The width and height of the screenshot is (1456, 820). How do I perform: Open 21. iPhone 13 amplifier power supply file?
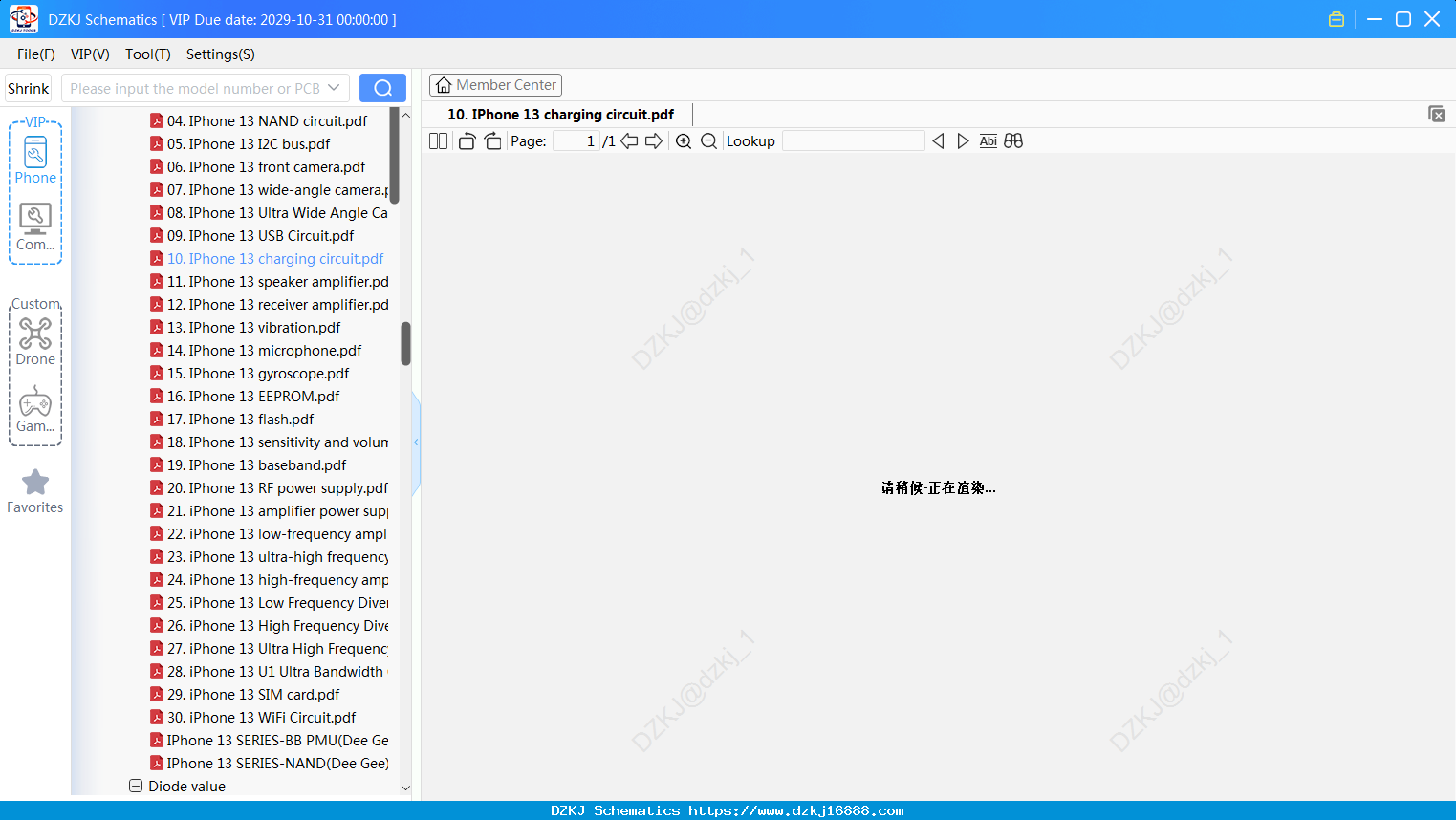point(278,511)
